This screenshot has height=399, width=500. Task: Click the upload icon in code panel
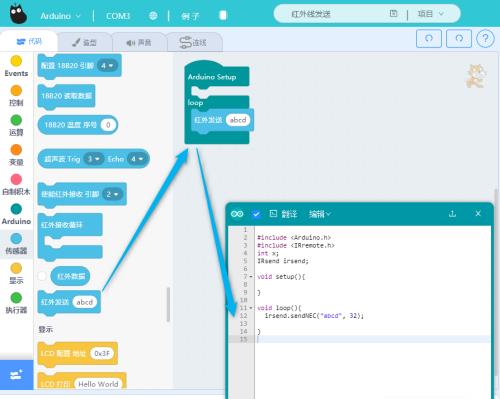point(452,214)
